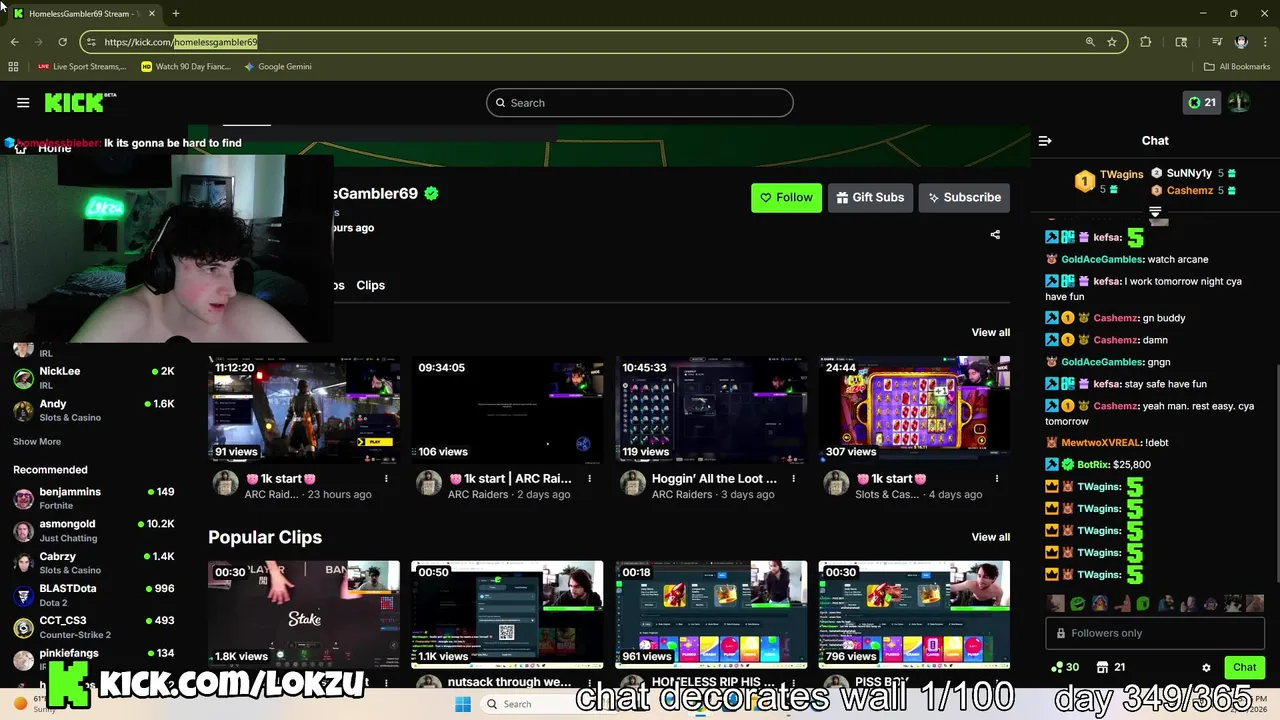The width and height of the screenshot is (1280, 720).
Task: Open NickLee channel in the sidebar
Action: point(94,377)
